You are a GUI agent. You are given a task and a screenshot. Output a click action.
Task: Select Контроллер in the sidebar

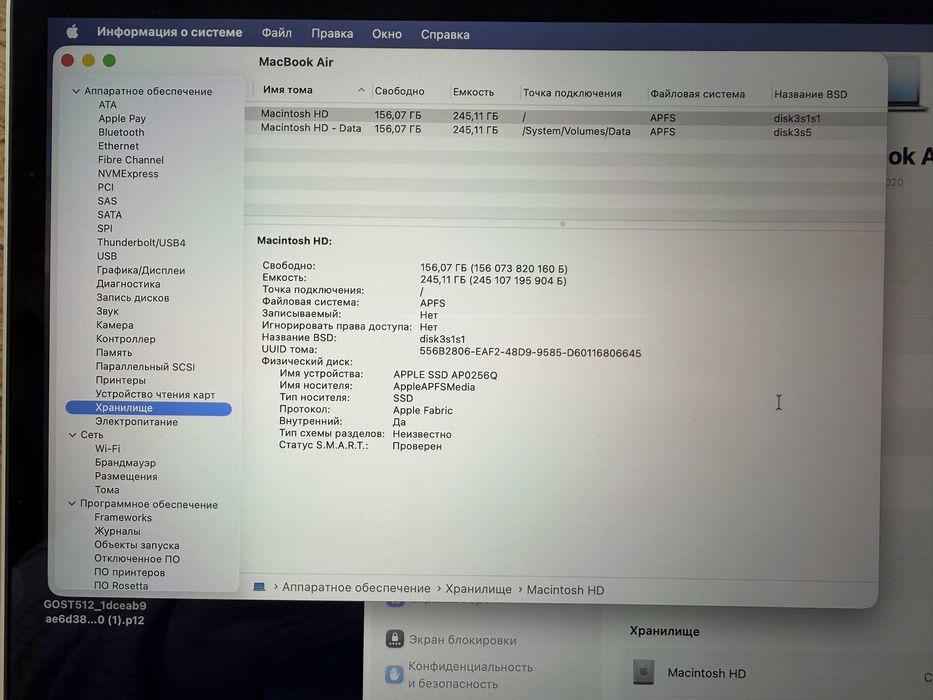coord(126,339)
